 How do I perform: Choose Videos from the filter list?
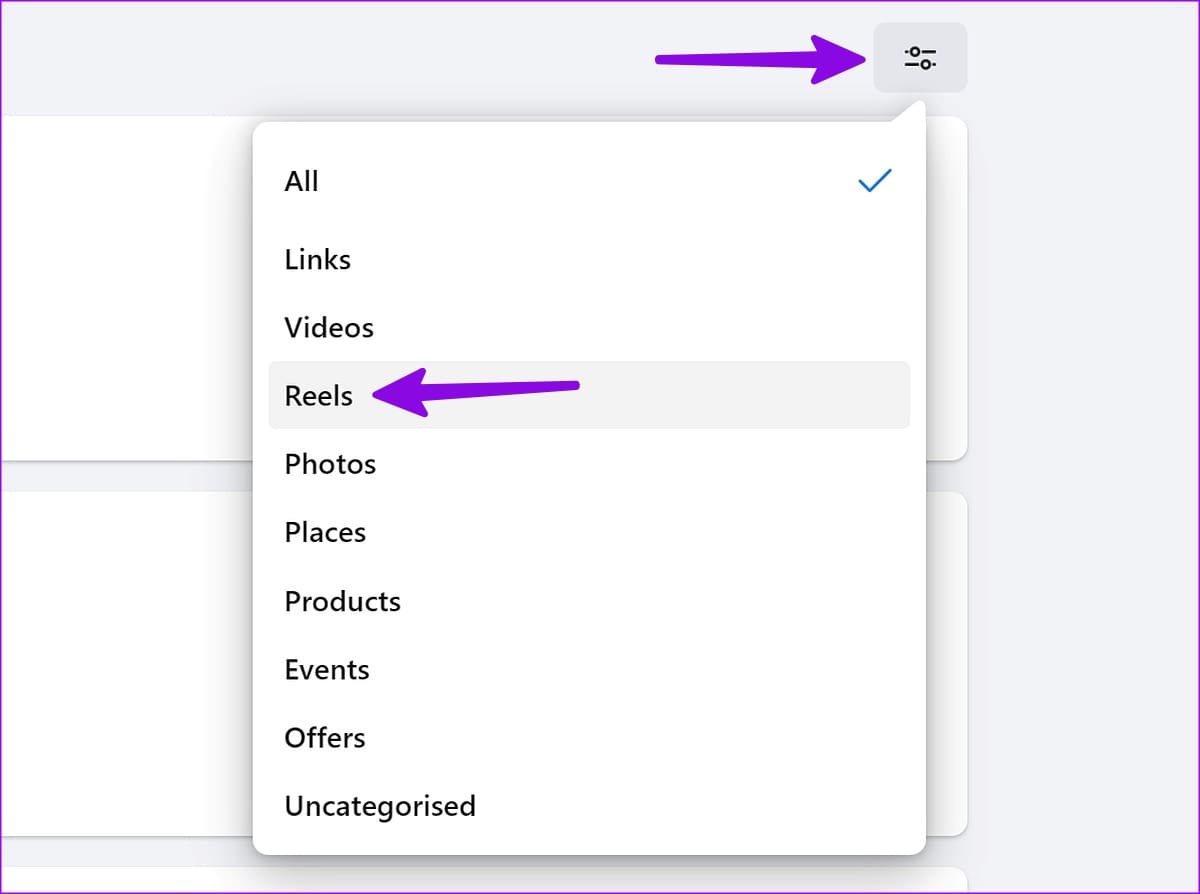tap(589, 327)
